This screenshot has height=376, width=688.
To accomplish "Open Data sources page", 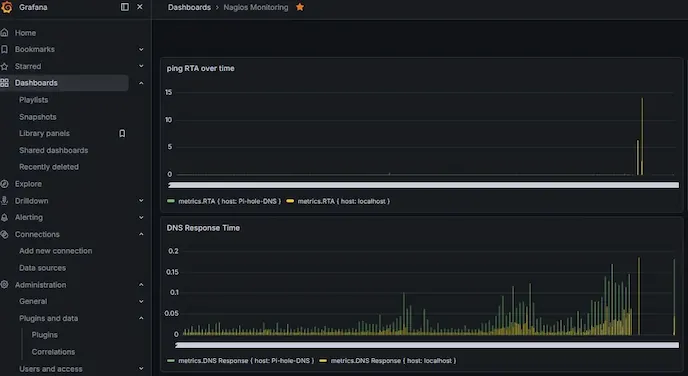I will [42, 268].
